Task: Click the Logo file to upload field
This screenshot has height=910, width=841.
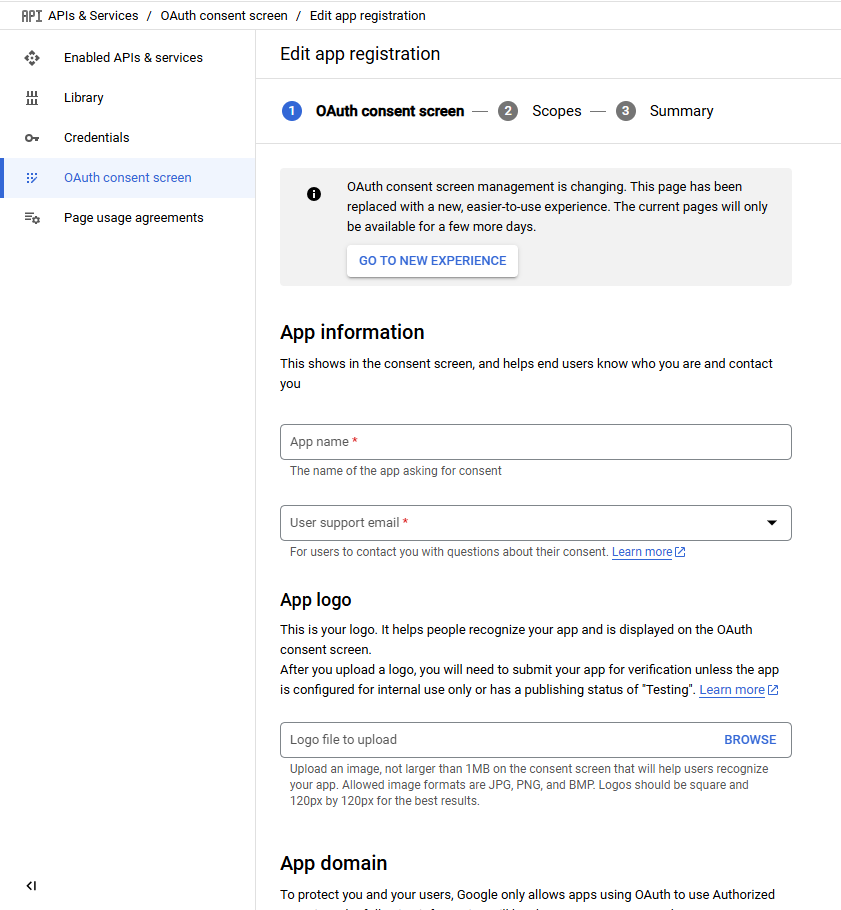Action: 536,740
